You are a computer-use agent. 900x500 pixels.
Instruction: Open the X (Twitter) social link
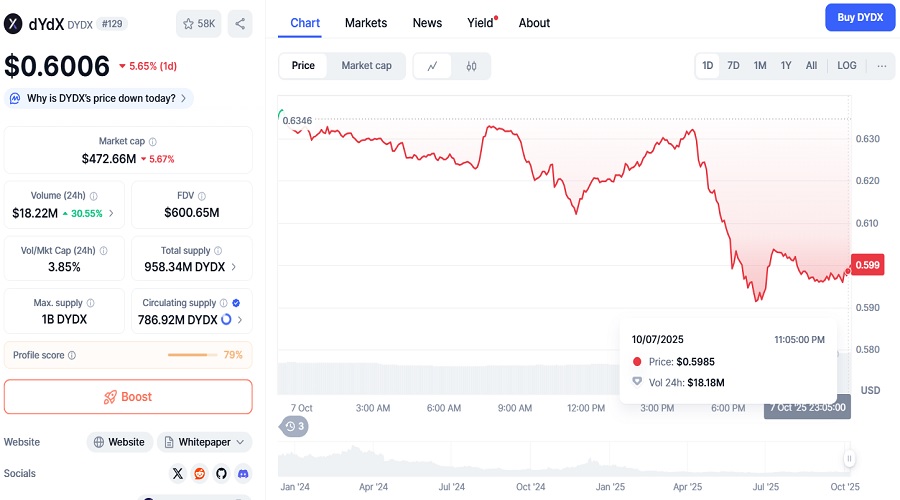tap(178, 474)
